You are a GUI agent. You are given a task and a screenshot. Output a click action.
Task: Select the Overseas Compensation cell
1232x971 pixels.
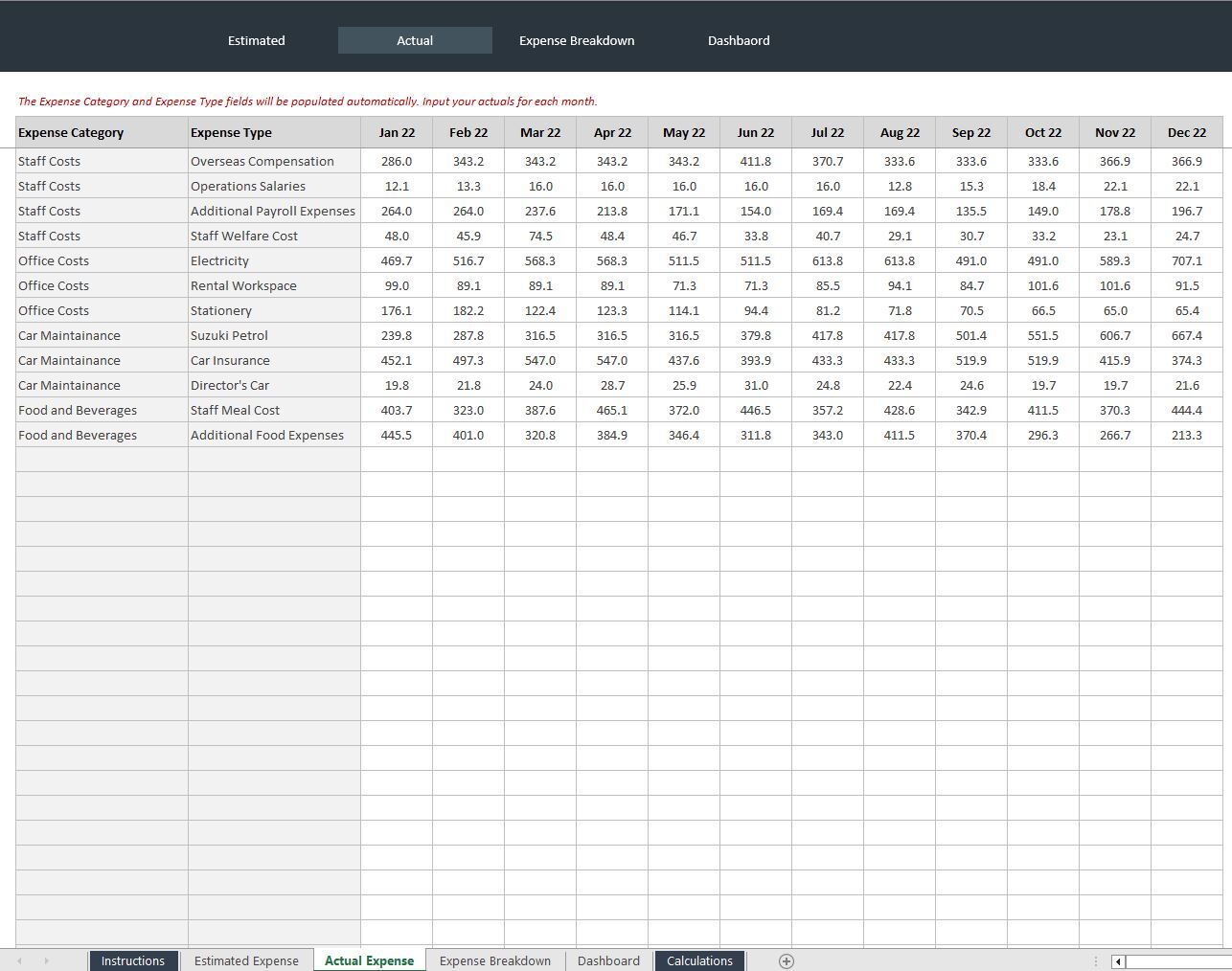(x=274, y=161)
